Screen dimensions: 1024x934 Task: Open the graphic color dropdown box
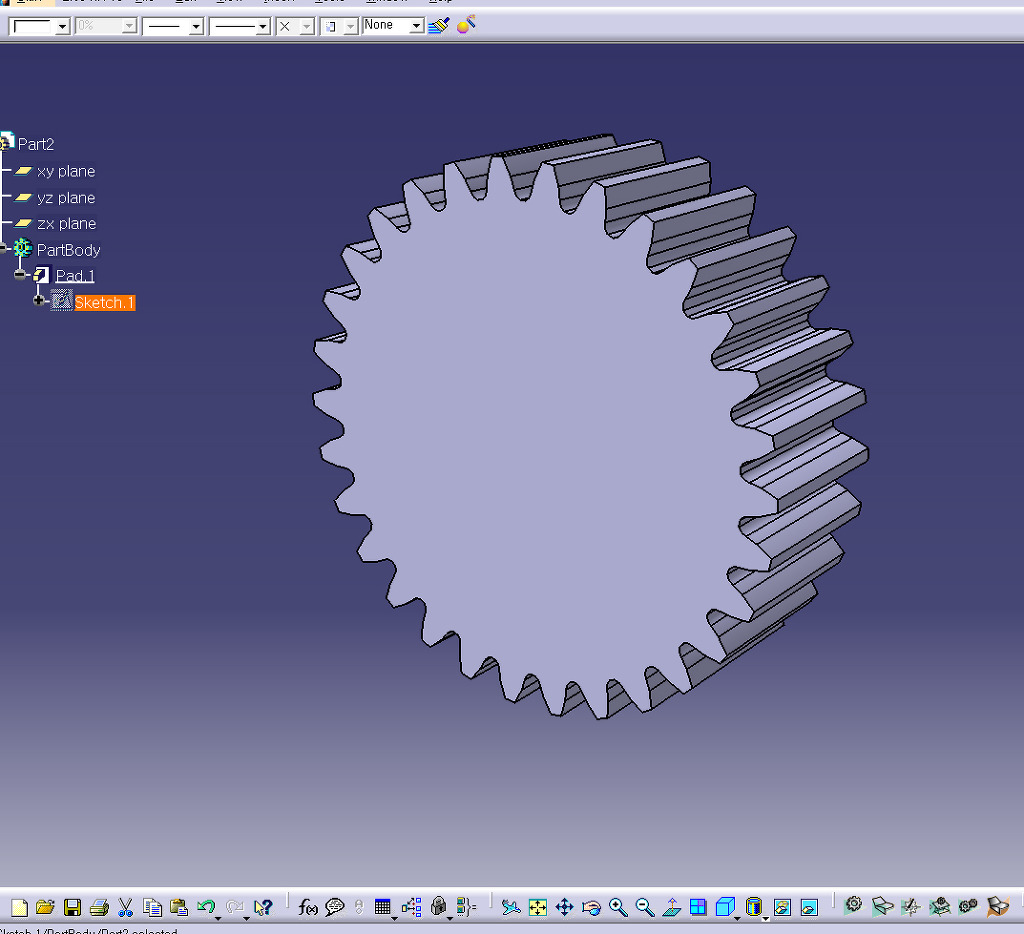[x=62, y=26]
